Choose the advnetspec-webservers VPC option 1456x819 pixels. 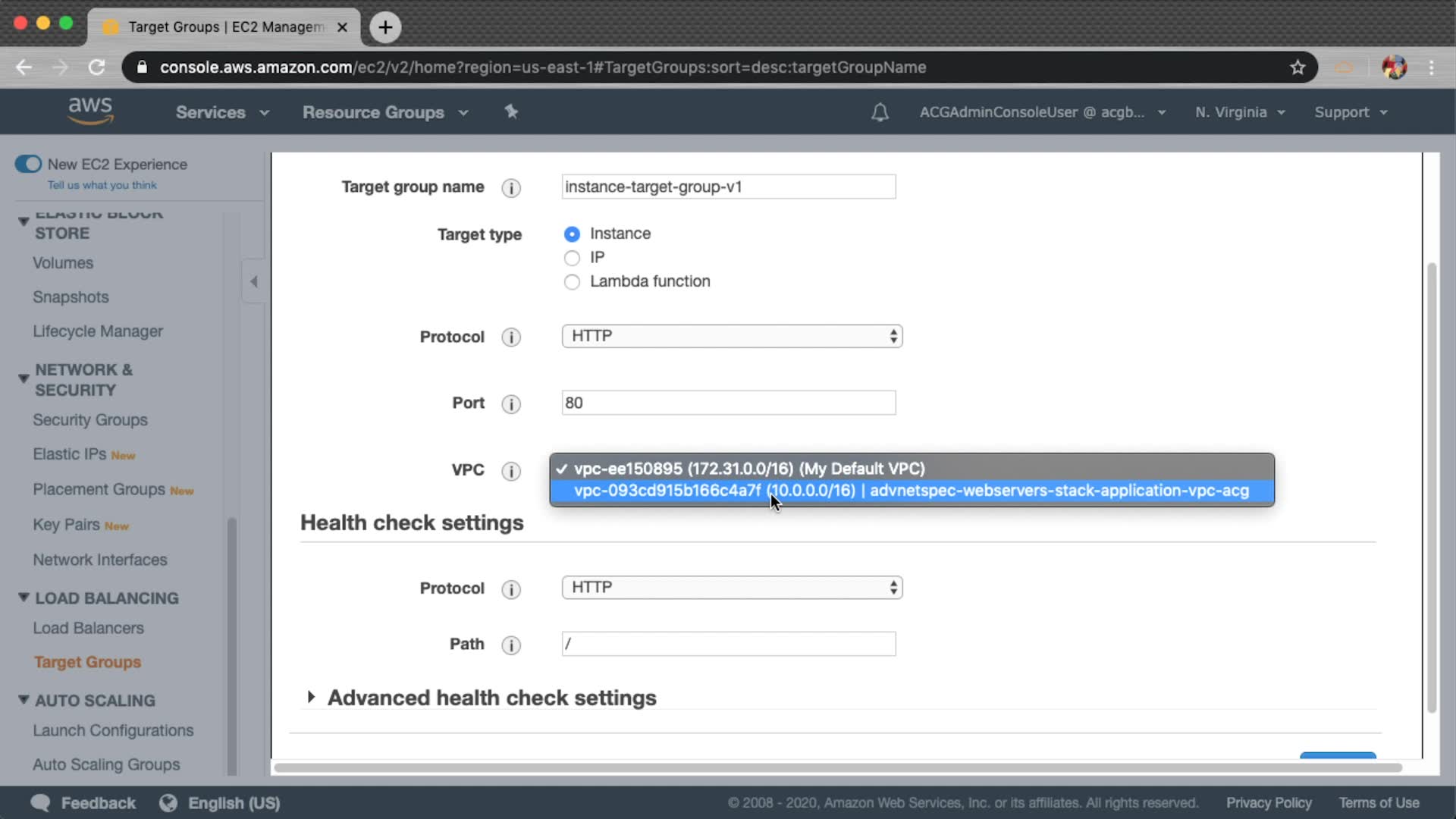pos(910,491)
